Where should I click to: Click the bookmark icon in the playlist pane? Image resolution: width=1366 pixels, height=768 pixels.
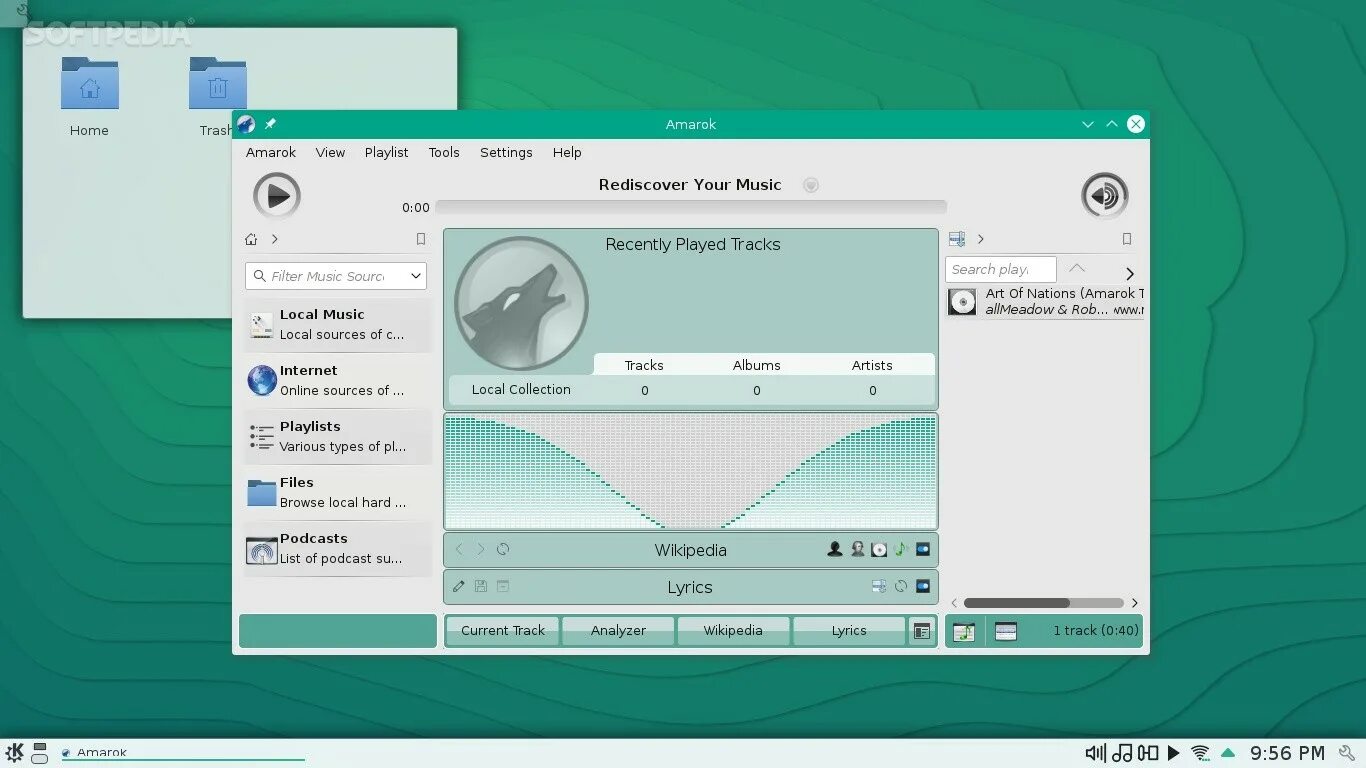tap(1127, 239)
